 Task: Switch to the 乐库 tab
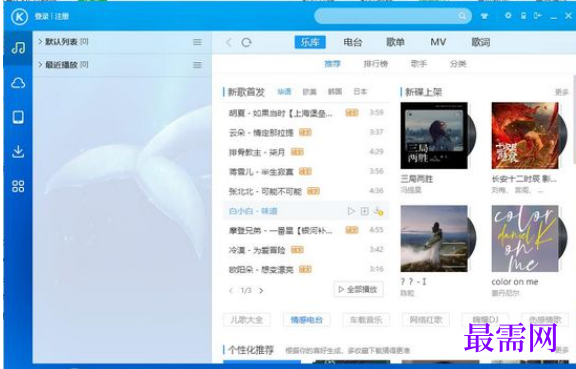click(310, 42)
